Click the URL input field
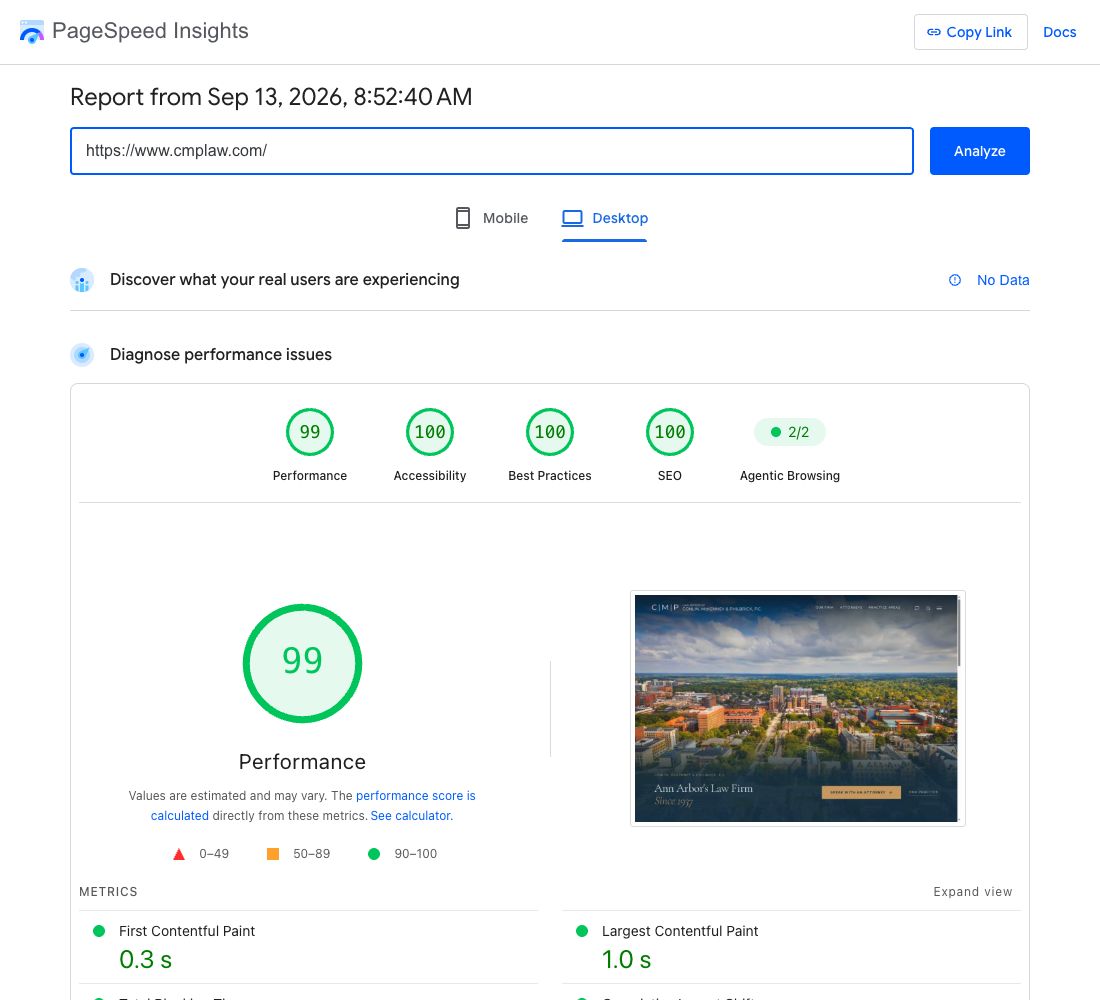 tap(492, 151)
